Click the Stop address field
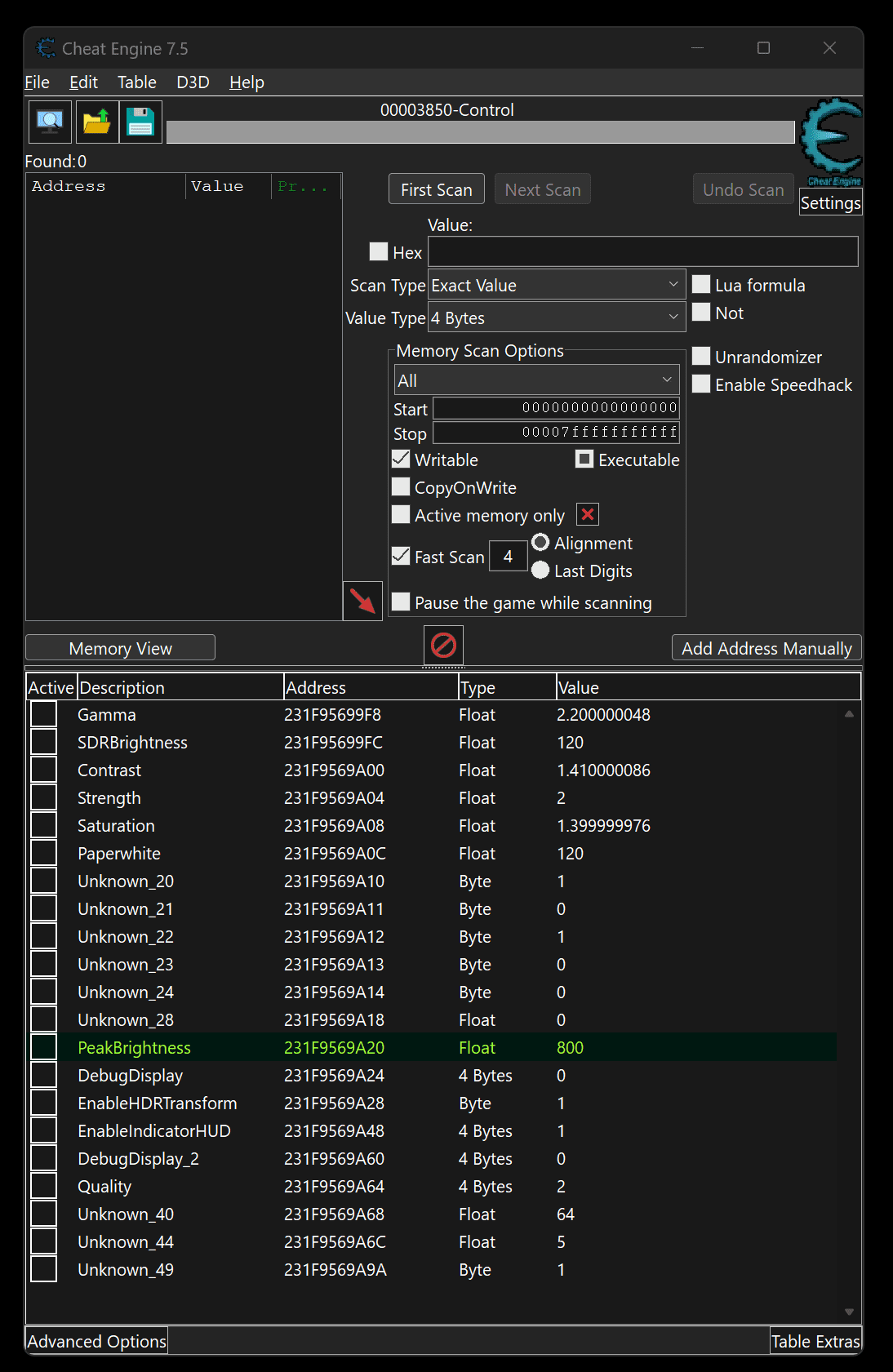 [x=556, y=433]
